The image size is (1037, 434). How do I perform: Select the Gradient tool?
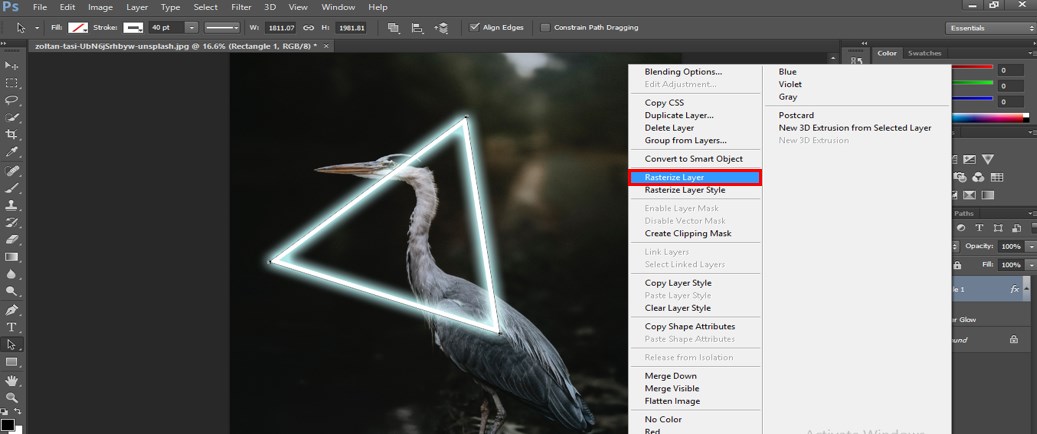pyautogui.click(x=11, y=257)
